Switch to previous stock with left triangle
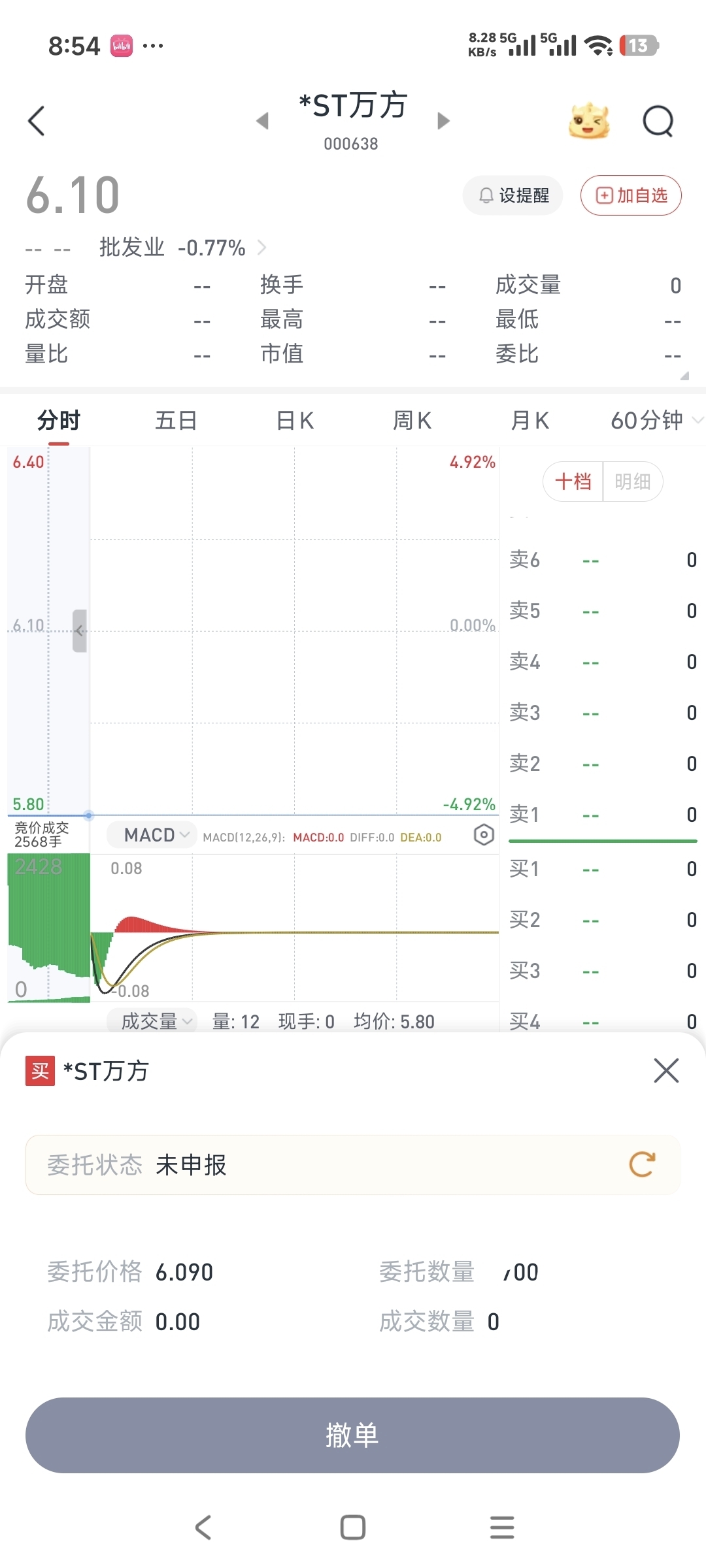 pos(263,121)
